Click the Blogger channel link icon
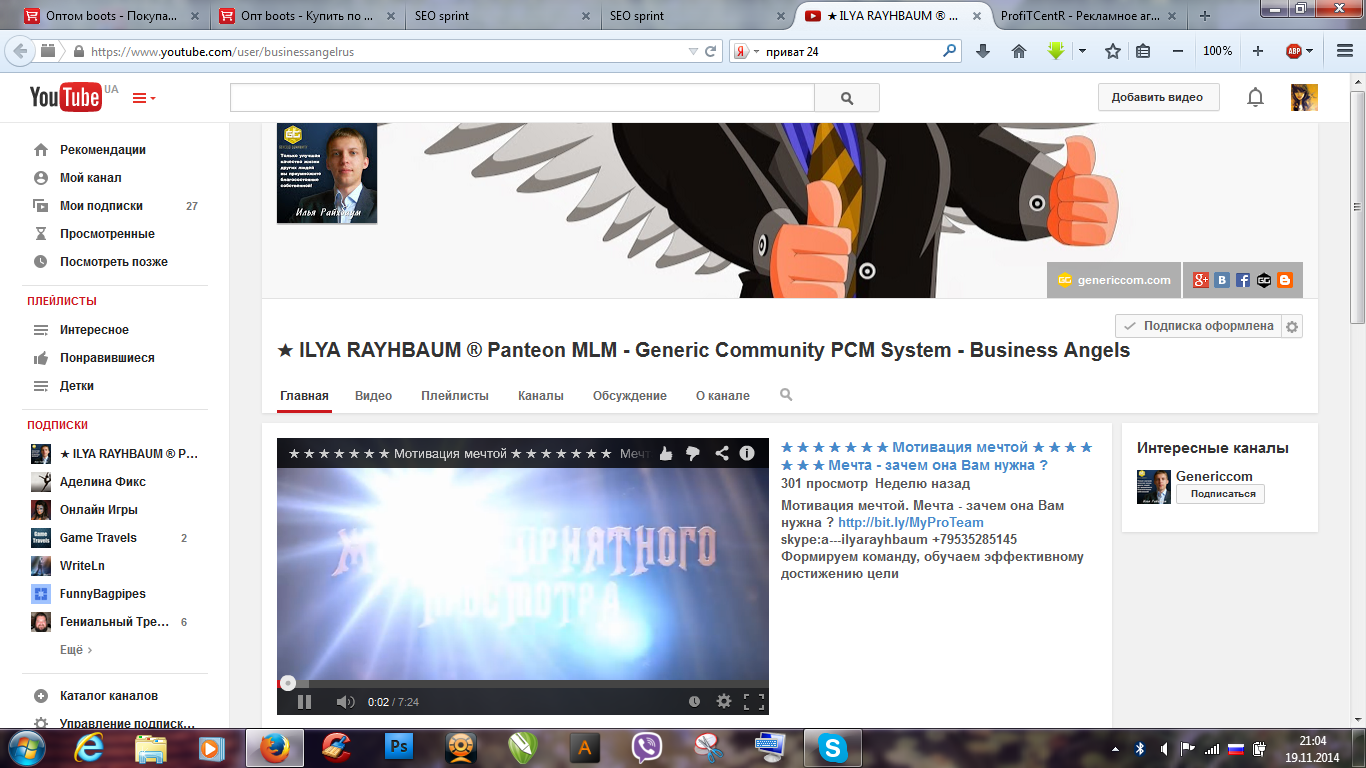 click(1285, 280)
